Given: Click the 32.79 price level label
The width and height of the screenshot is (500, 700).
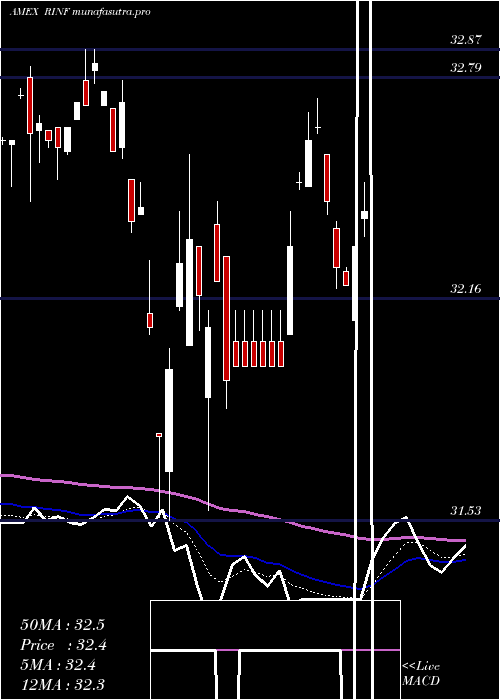Looking at the screenshot, I should [466, 68].
